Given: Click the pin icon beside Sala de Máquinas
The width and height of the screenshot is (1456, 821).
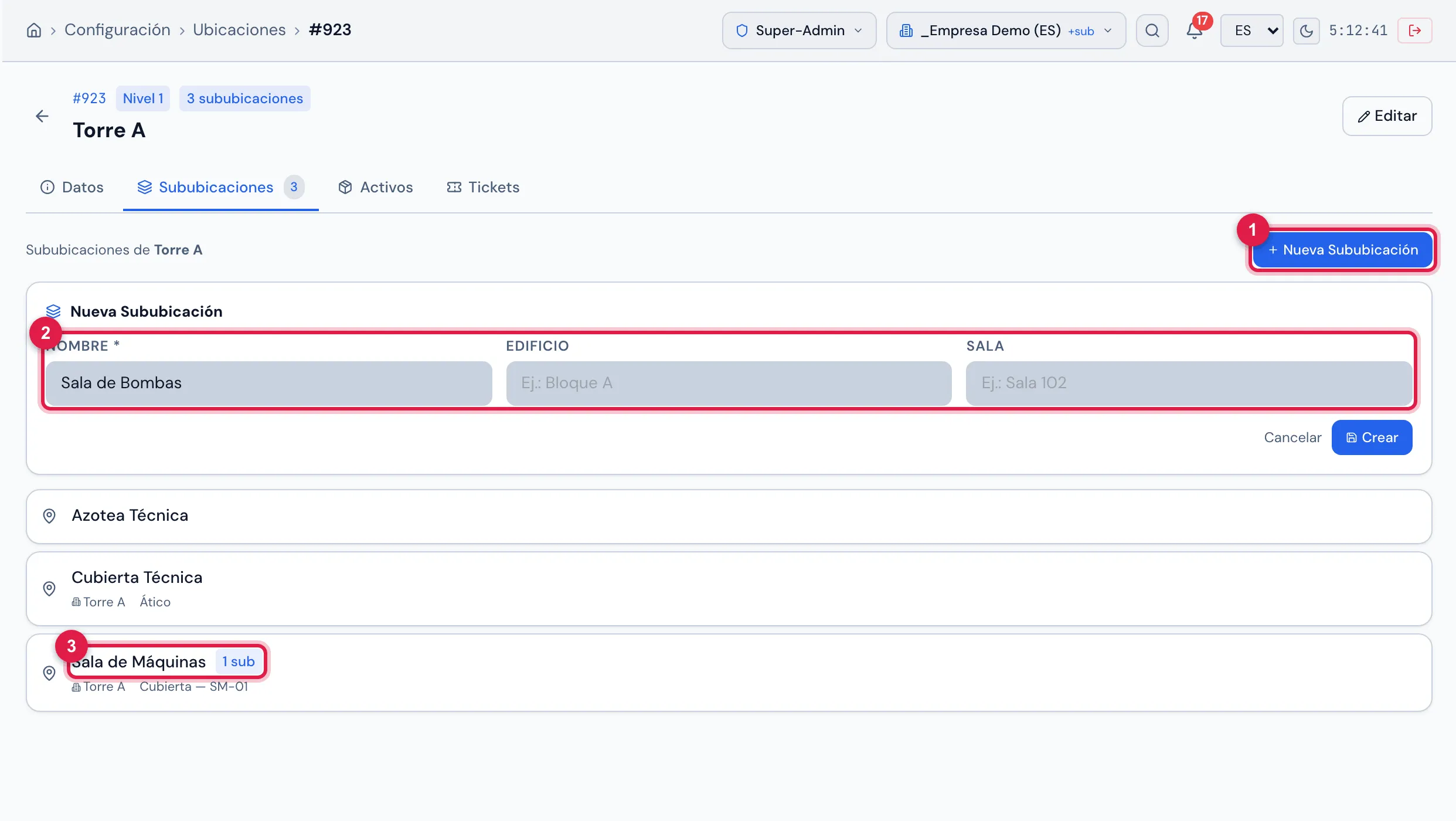Looking at the screenshot, I should click(x=49, y=673).
